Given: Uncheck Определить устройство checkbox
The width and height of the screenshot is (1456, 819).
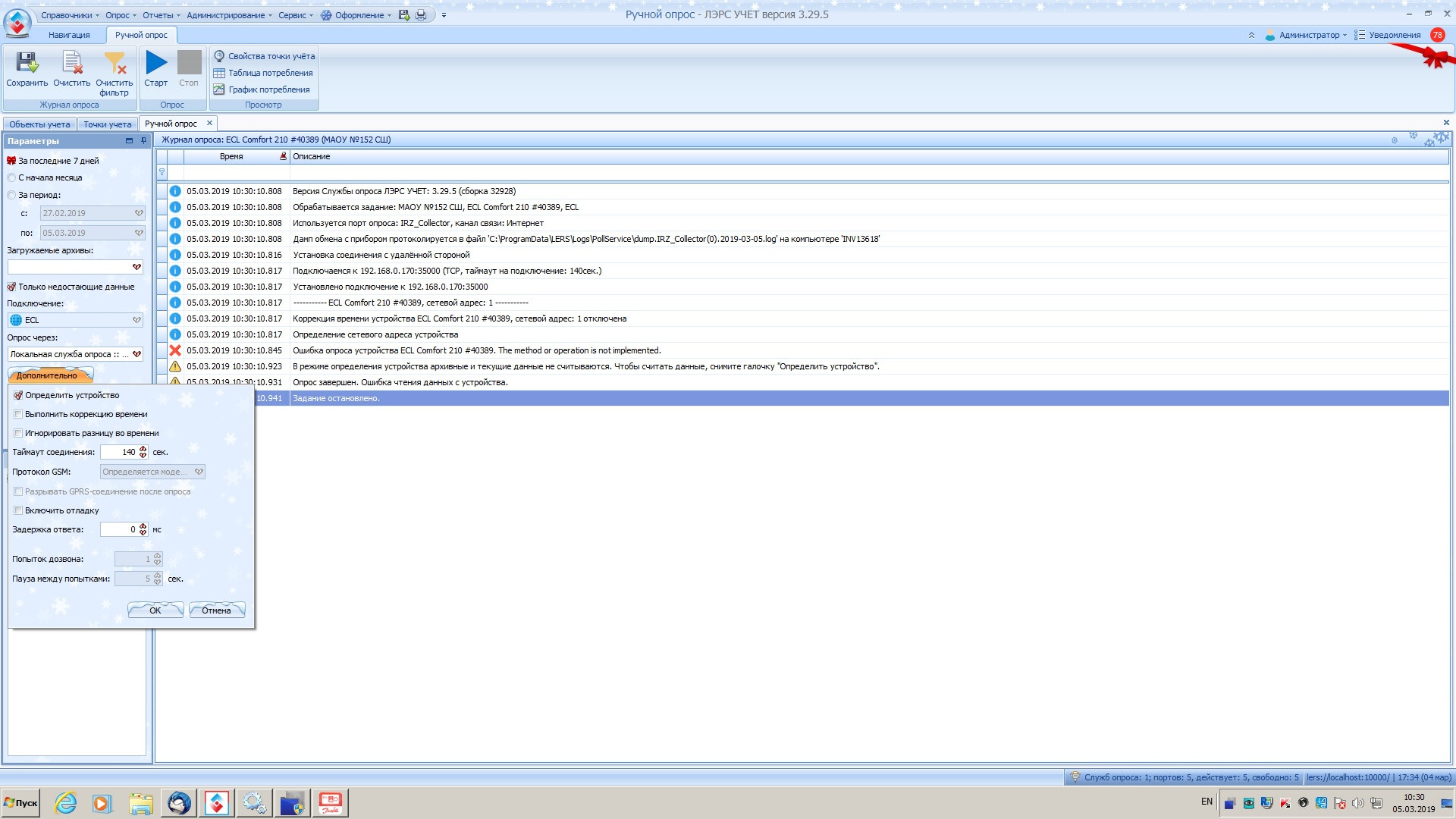Looking at the screenshot, I should pos(18,395).
